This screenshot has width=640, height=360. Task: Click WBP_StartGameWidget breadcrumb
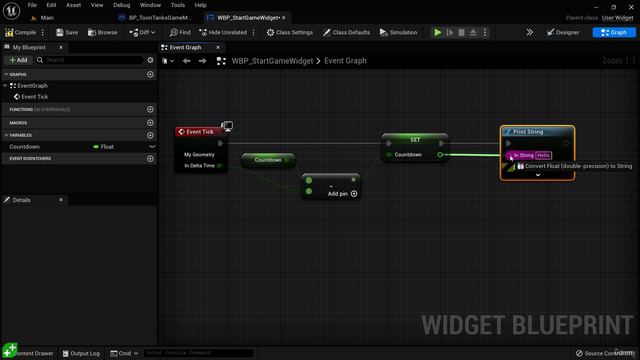pyautogui.click(x=272, y=61)
